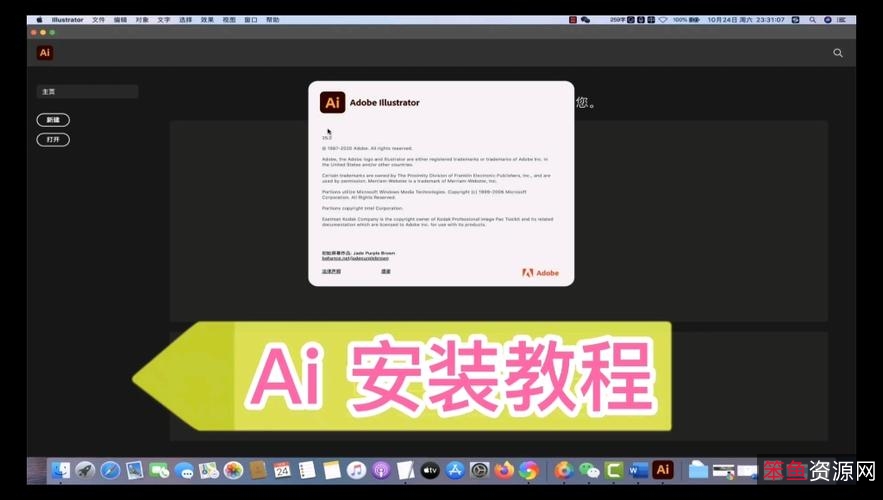
Task: Click the Siri icon in the menu bar
Action: click(x=828, y=20)
